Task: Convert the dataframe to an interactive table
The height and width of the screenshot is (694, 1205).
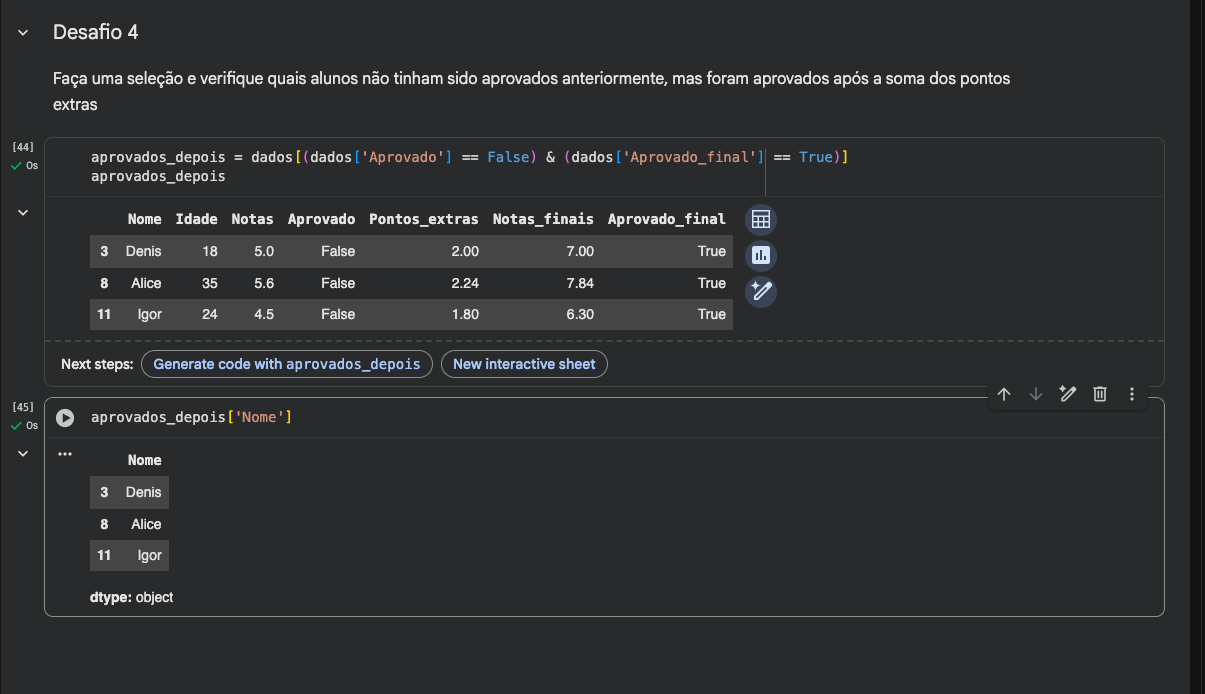Action: [x=761, y=220]
